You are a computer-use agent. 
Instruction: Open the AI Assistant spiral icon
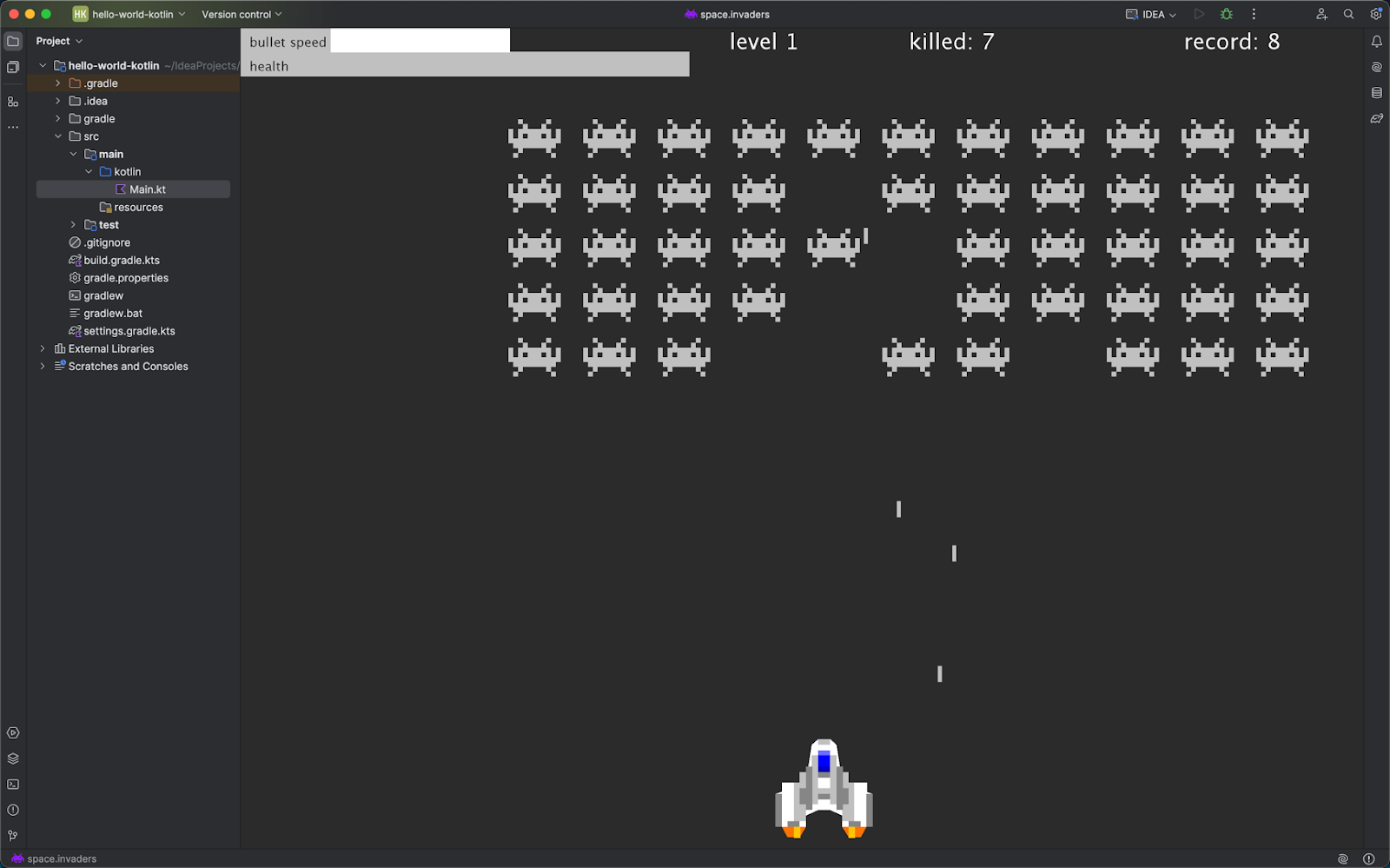(1377, 67)
